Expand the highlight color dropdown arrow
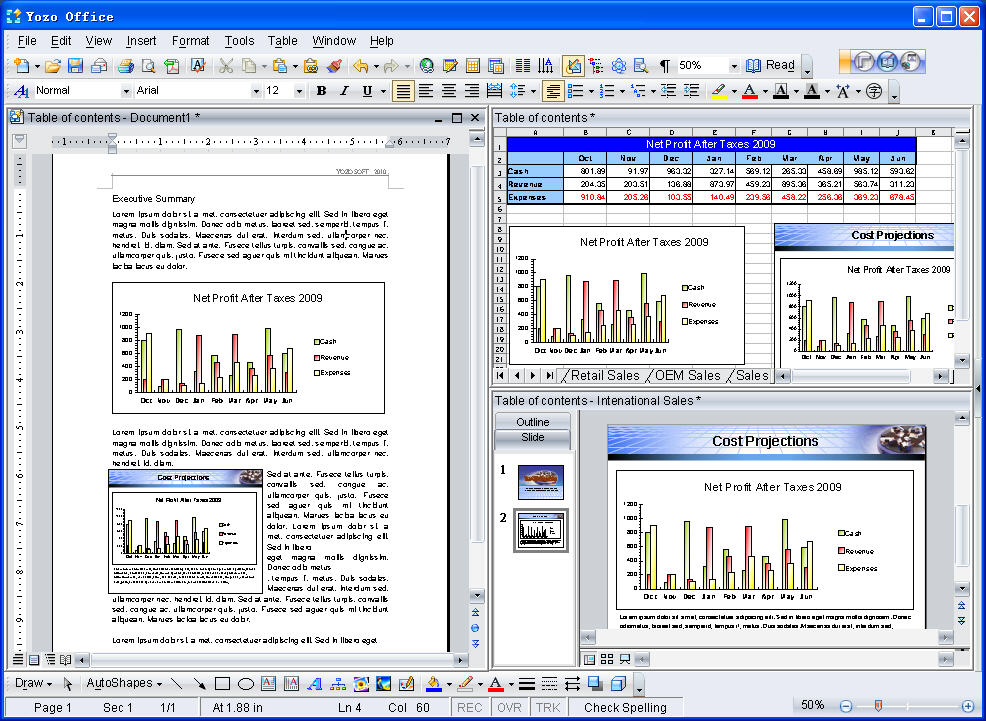 (734, 91)
